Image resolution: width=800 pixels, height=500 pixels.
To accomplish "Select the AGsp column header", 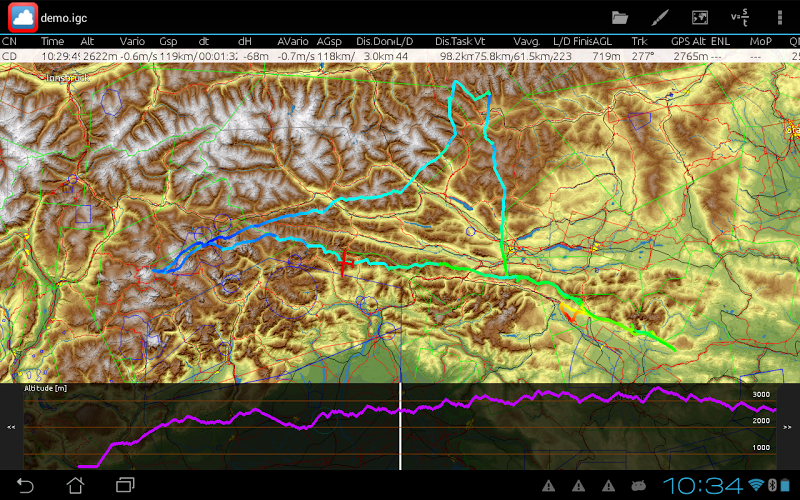I will click(x=329, y=41).
